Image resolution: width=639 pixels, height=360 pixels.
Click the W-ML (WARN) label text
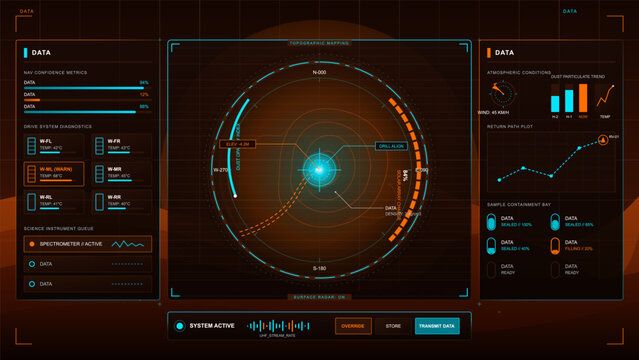[x=56, y=169]
